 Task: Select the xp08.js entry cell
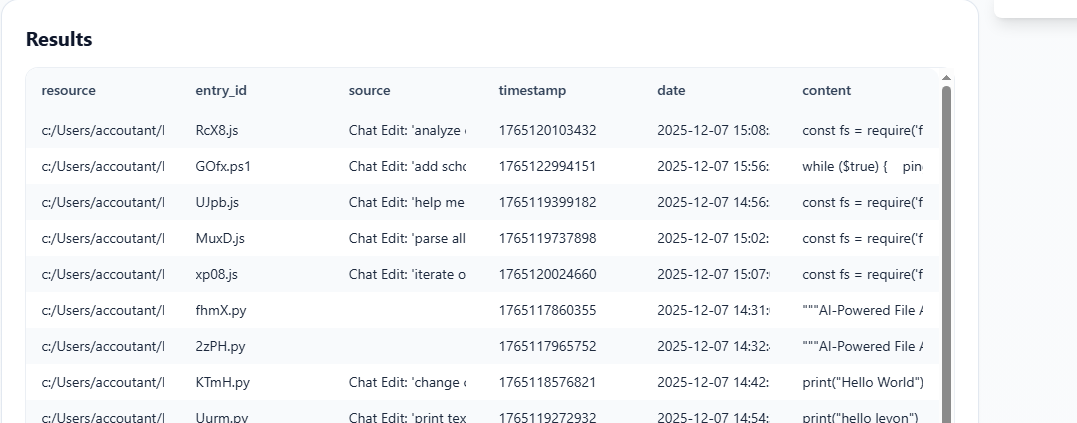(x=217, y=274)
